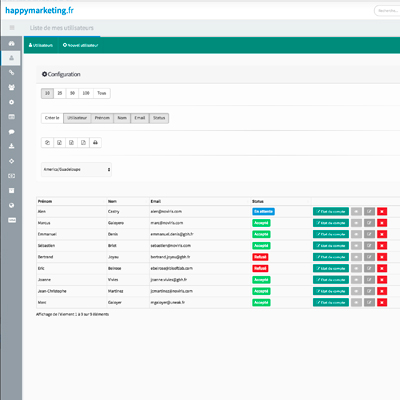Open the group of people sidebar icon

tap(11, 87)
